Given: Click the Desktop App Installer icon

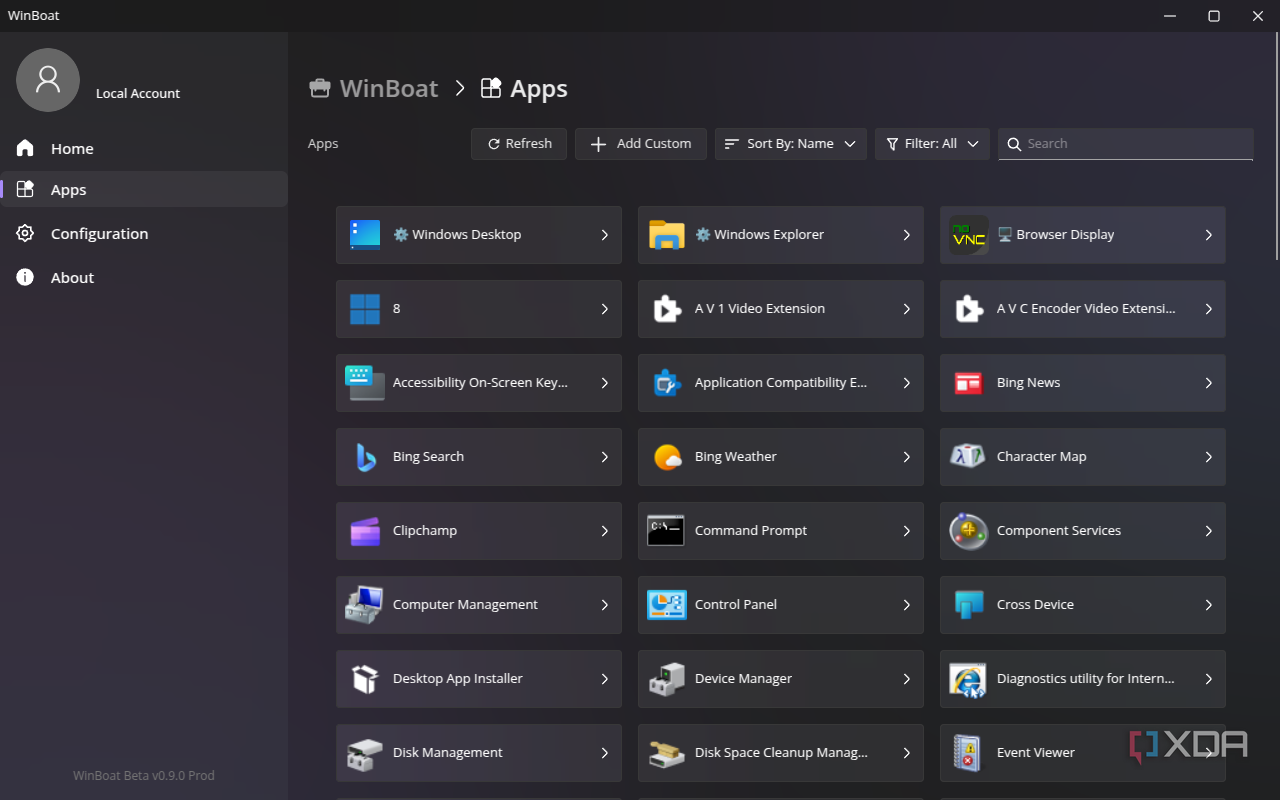Looking at the screenshot, I should [365, 679].
